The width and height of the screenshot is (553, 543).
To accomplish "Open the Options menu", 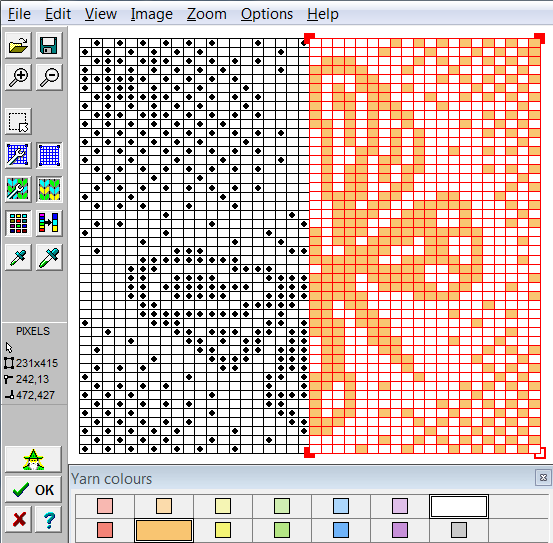I will tap(267, 14).
